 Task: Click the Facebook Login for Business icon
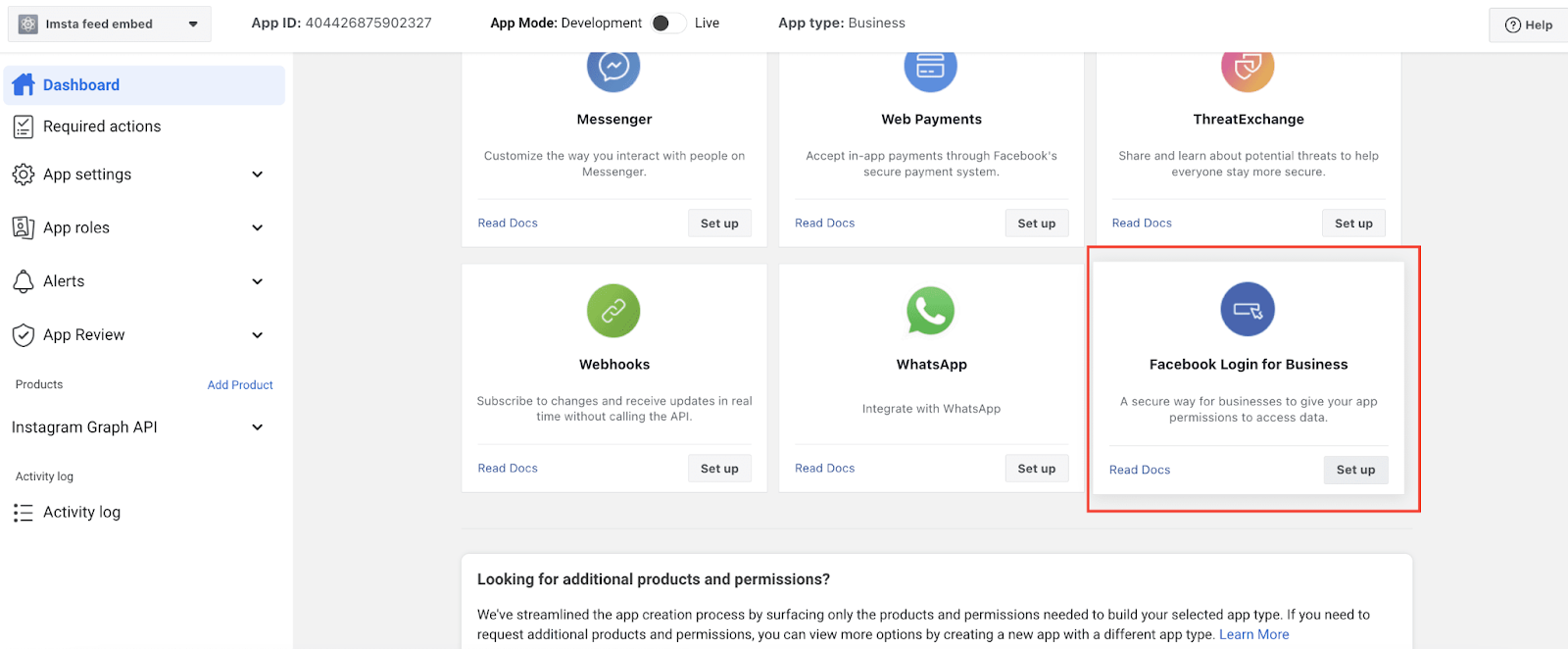(x=1248, y=310)
